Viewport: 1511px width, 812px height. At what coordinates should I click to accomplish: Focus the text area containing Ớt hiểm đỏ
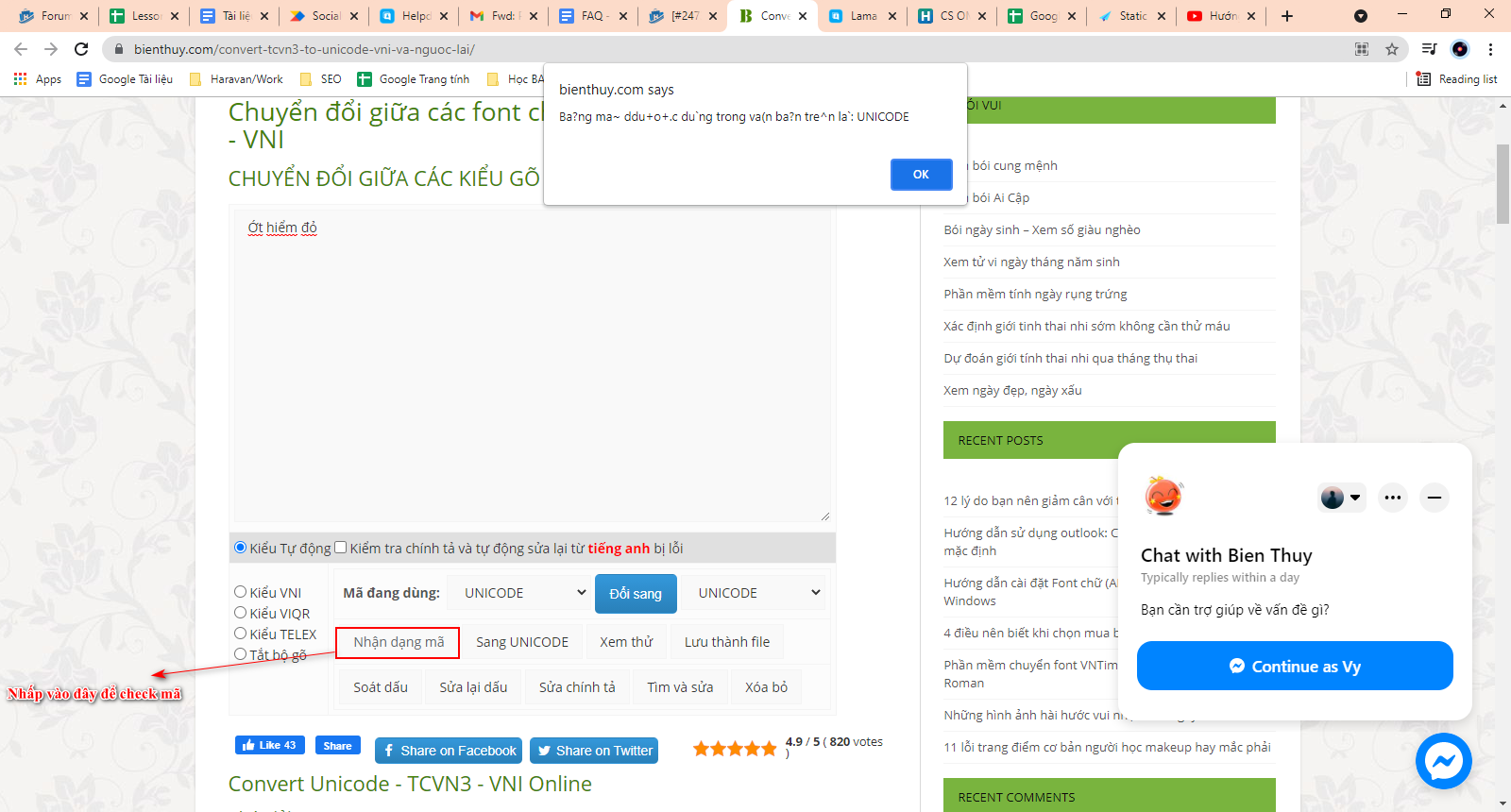(533, 365)
